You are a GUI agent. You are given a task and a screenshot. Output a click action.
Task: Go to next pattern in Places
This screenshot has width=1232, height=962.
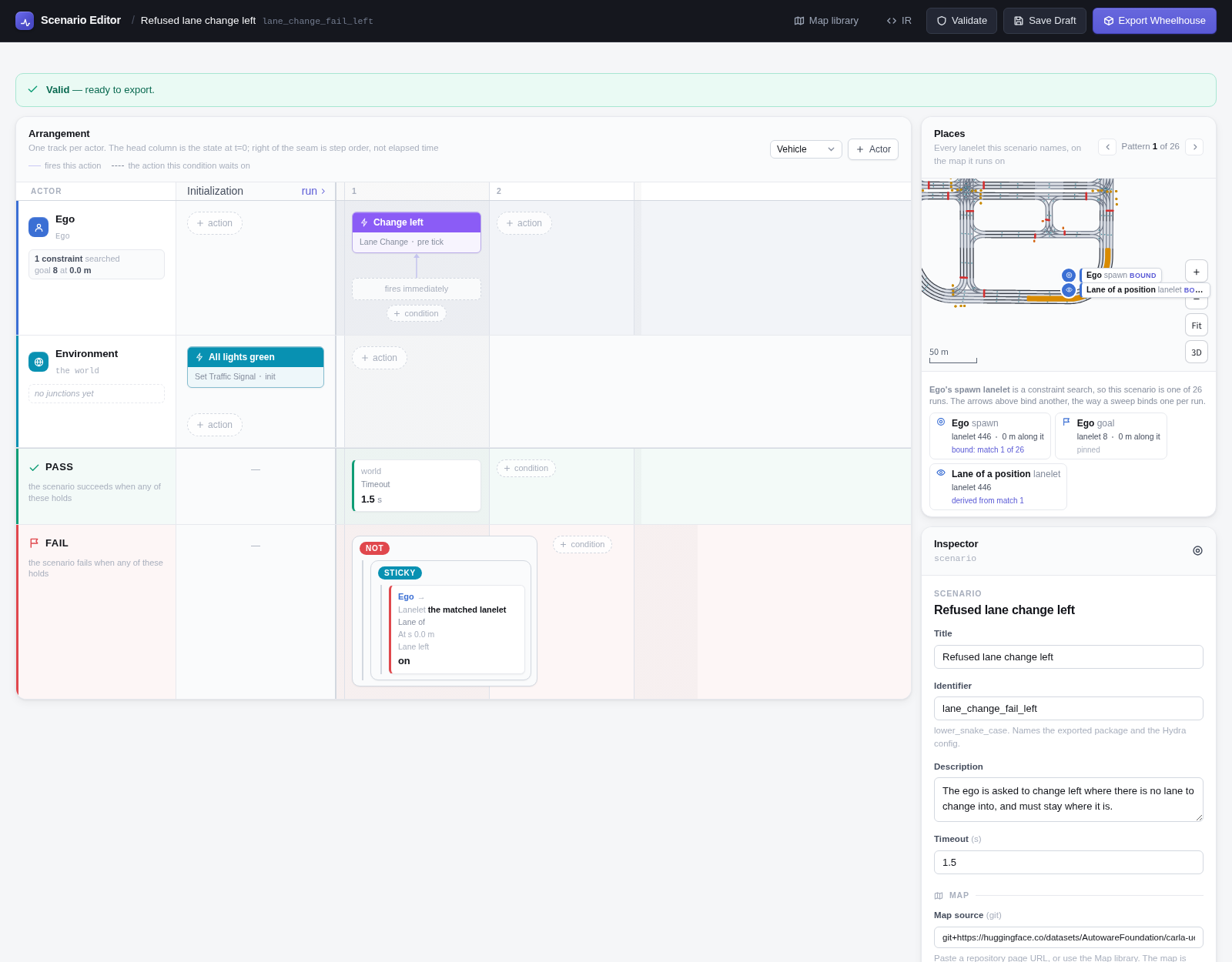click(x=1194, y=146)
